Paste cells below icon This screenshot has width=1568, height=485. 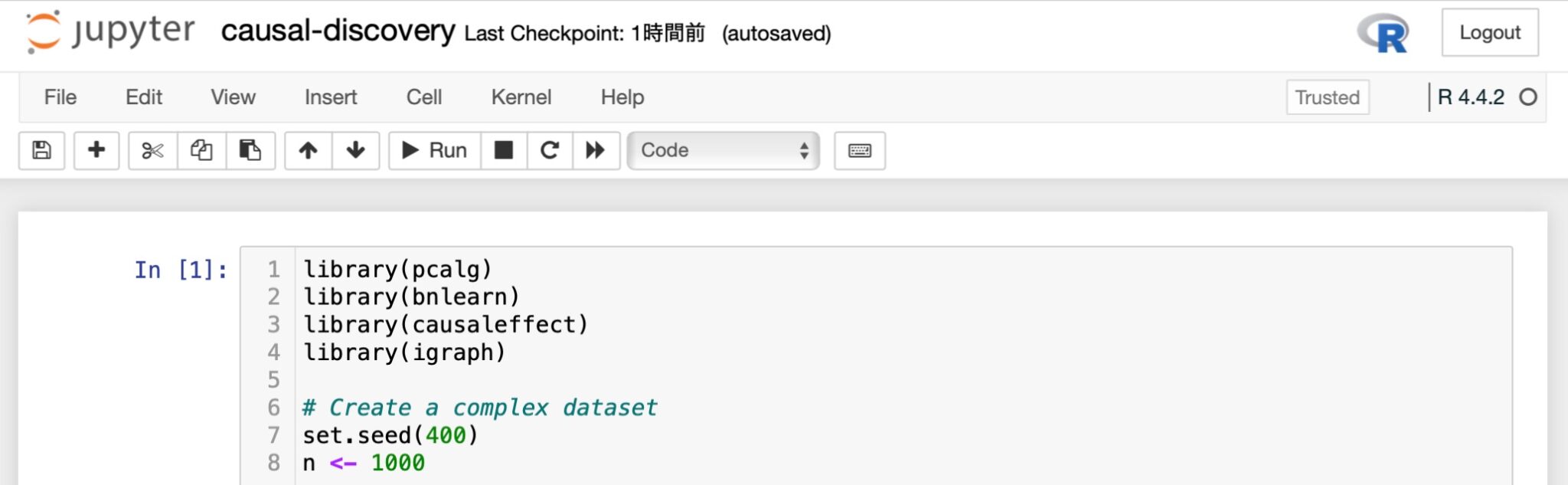250,150
